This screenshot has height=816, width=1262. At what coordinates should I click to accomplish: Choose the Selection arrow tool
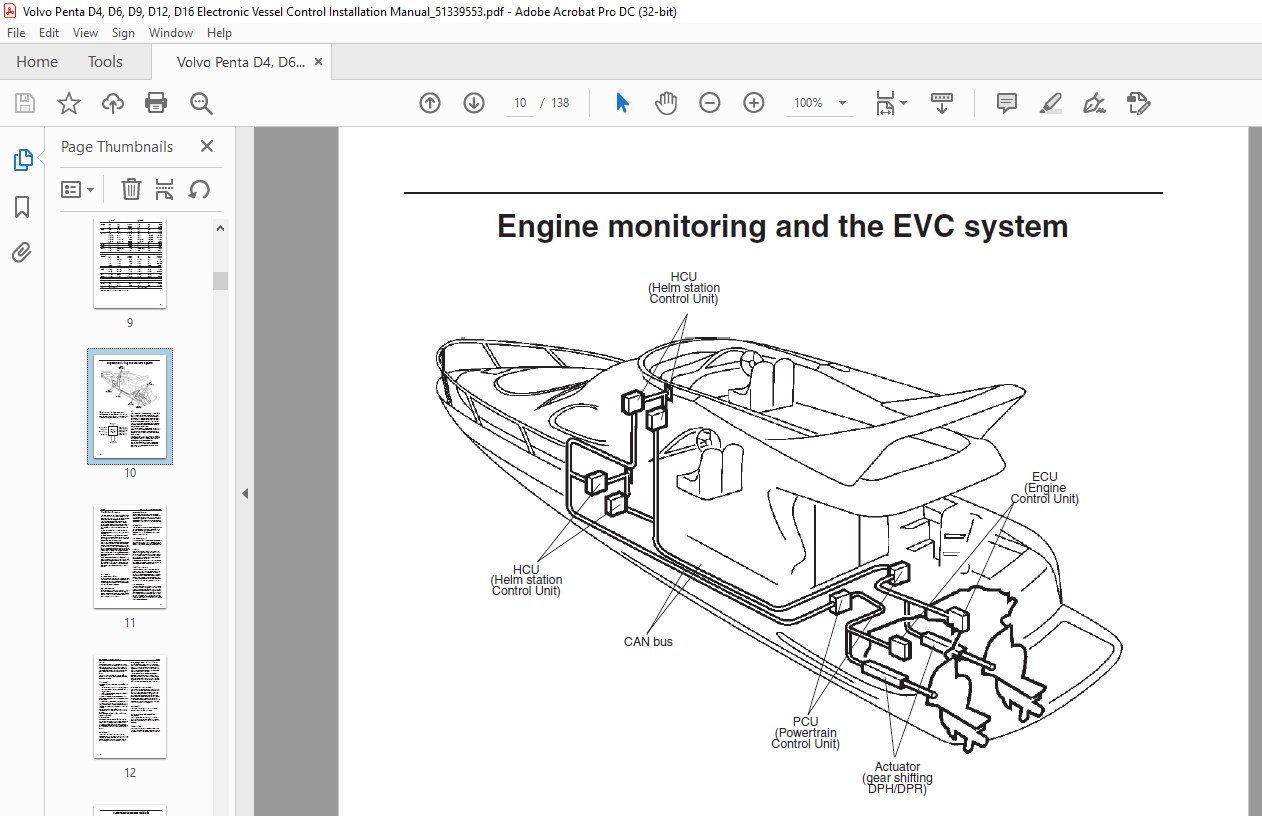click(x=622, y=103)
